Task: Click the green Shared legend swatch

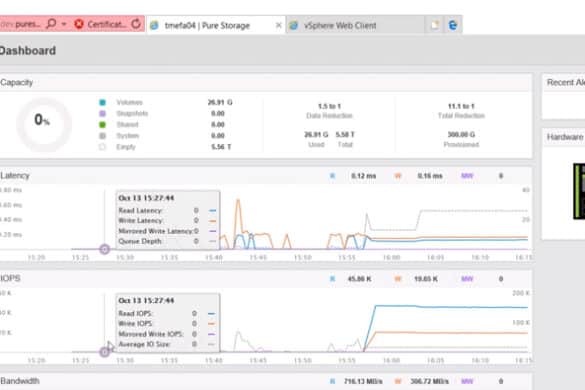Action: pyautogui.click(x=102, y=125)
